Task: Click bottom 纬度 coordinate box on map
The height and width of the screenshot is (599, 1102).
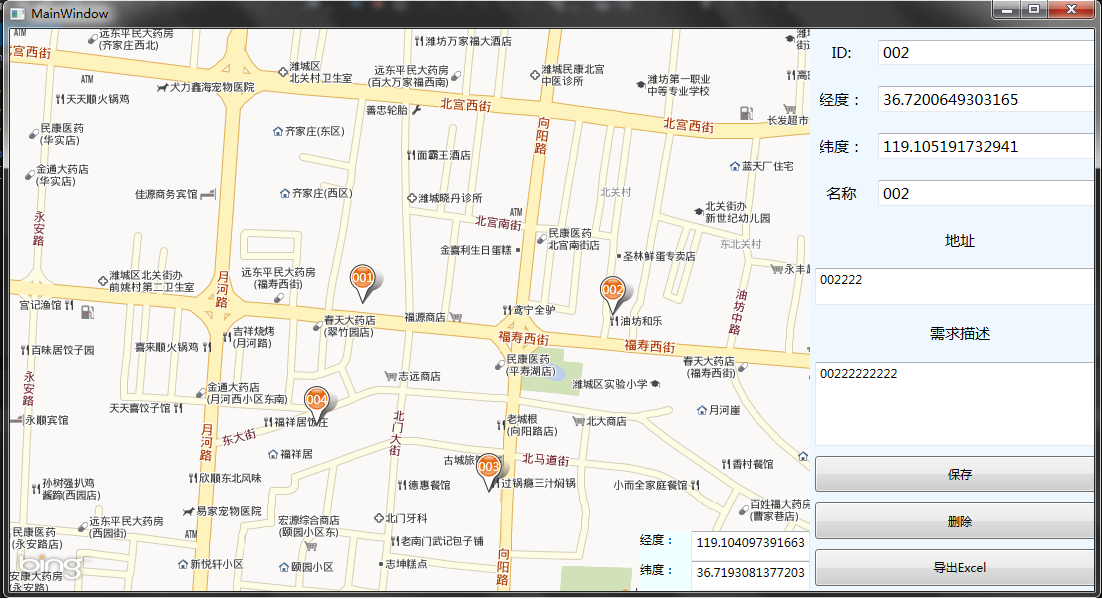Action: coord(749,573)
